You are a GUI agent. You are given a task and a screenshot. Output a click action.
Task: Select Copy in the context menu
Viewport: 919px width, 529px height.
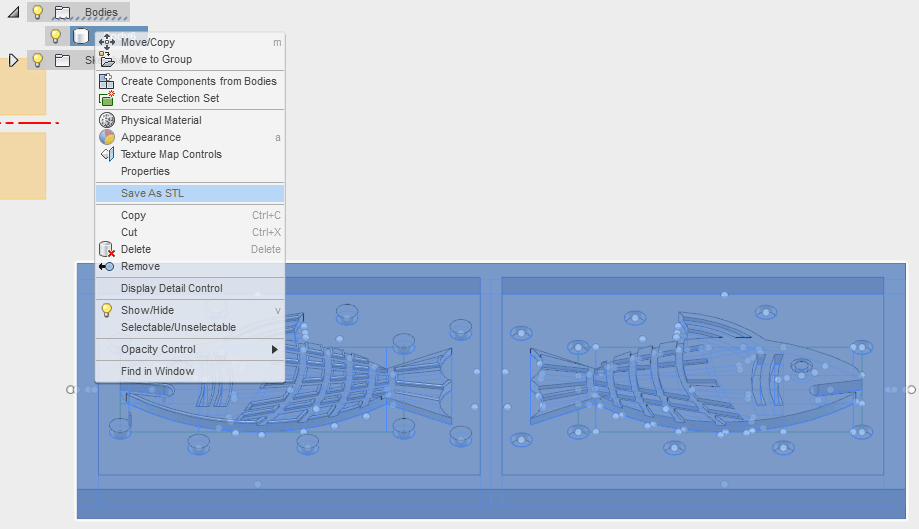click(x=190, y=215)
